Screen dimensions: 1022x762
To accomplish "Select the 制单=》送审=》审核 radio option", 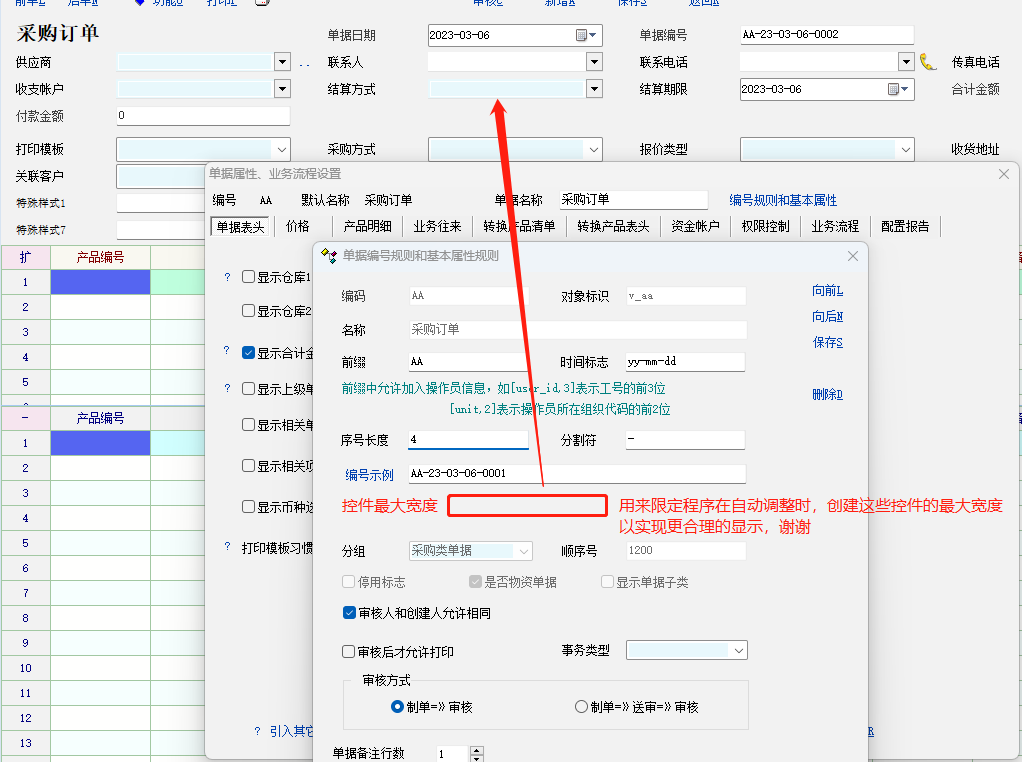I will [x=581, y=707].
